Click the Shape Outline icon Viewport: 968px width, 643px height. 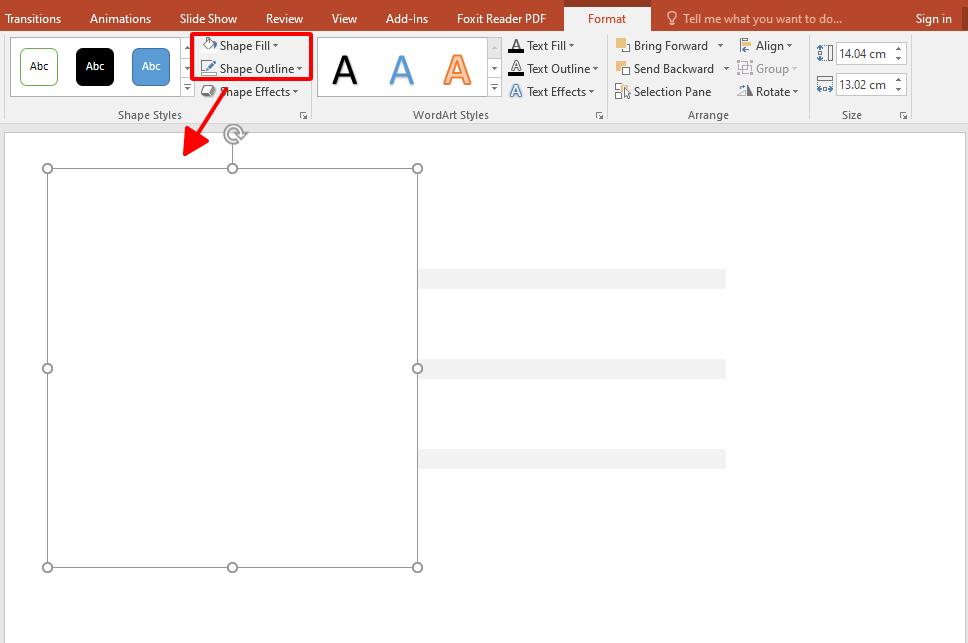click(x=211, y=68)
